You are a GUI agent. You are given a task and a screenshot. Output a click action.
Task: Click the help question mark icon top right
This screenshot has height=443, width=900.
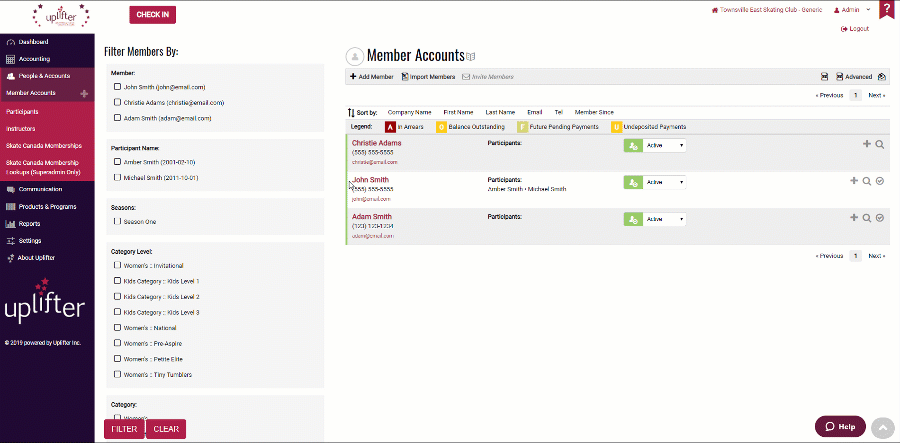[x=886, y=10]
